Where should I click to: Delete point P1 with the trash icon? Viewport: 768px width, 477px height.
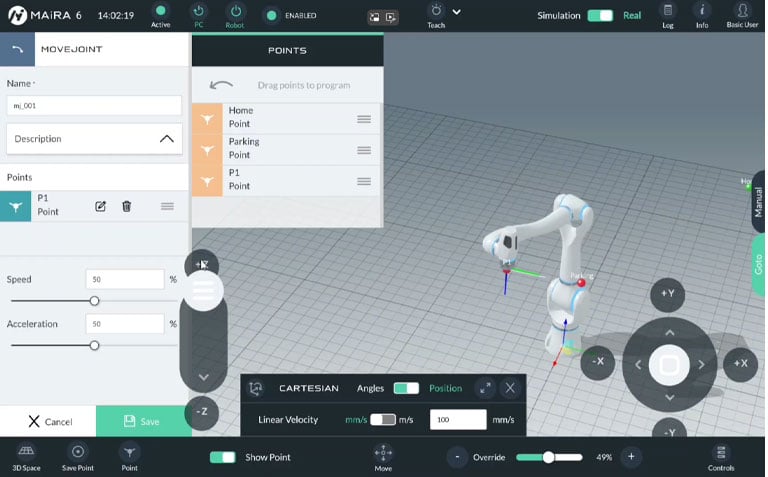click(127, 206)
